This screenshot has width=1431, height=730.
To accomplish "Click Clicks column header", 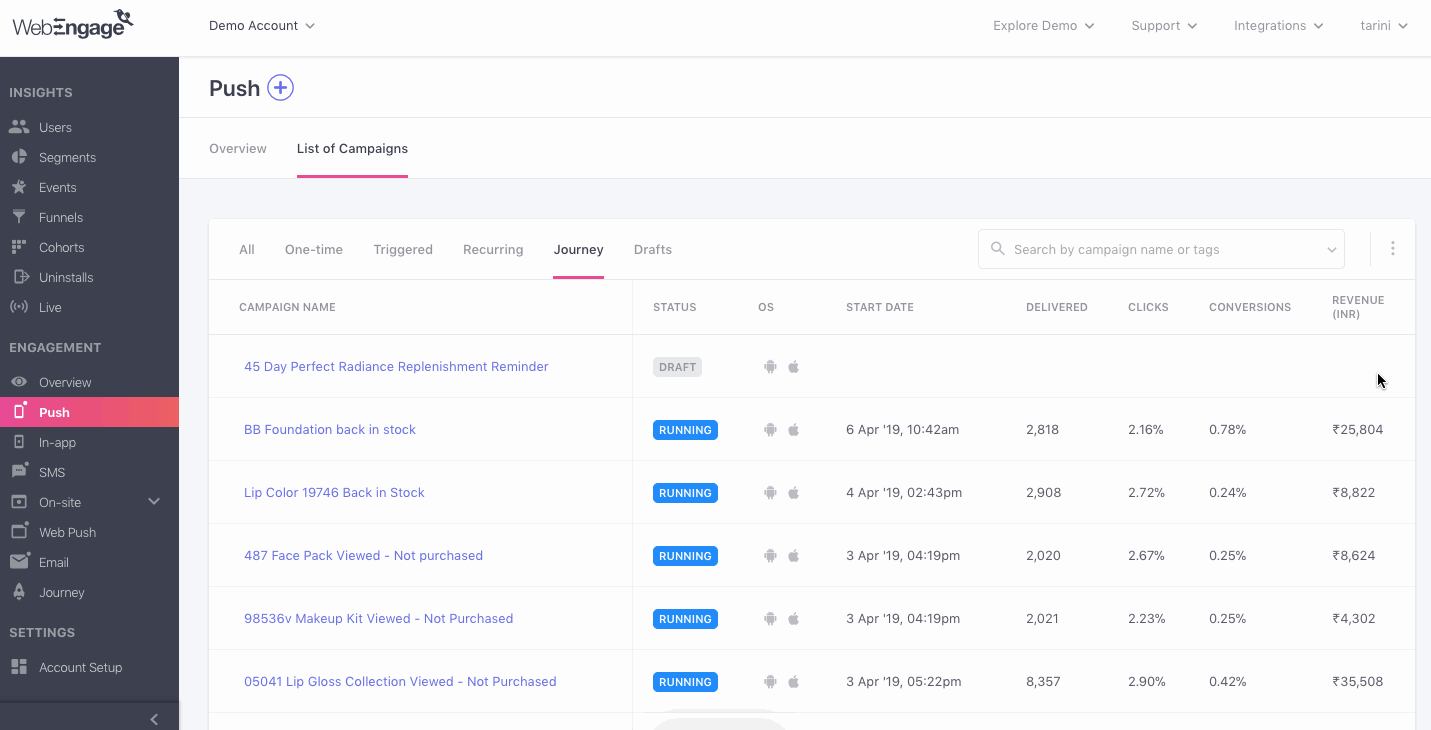I will tap(1148, 307).
